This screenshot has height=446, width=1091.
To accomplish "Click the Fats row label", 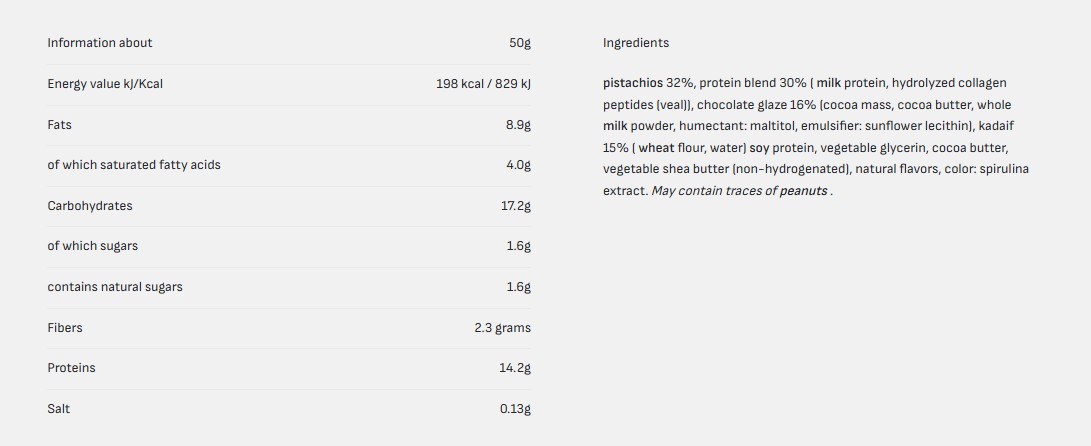I will (59, 125).
